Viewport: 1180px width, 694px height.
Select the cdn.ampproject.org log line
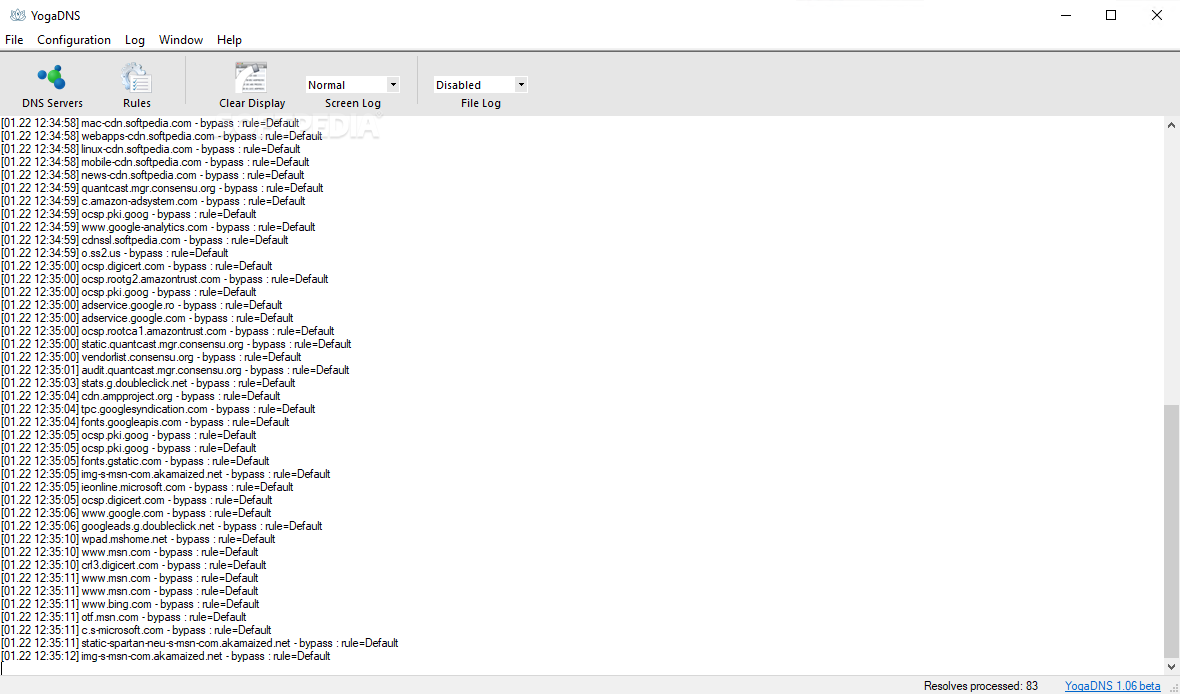click(141, 396)
